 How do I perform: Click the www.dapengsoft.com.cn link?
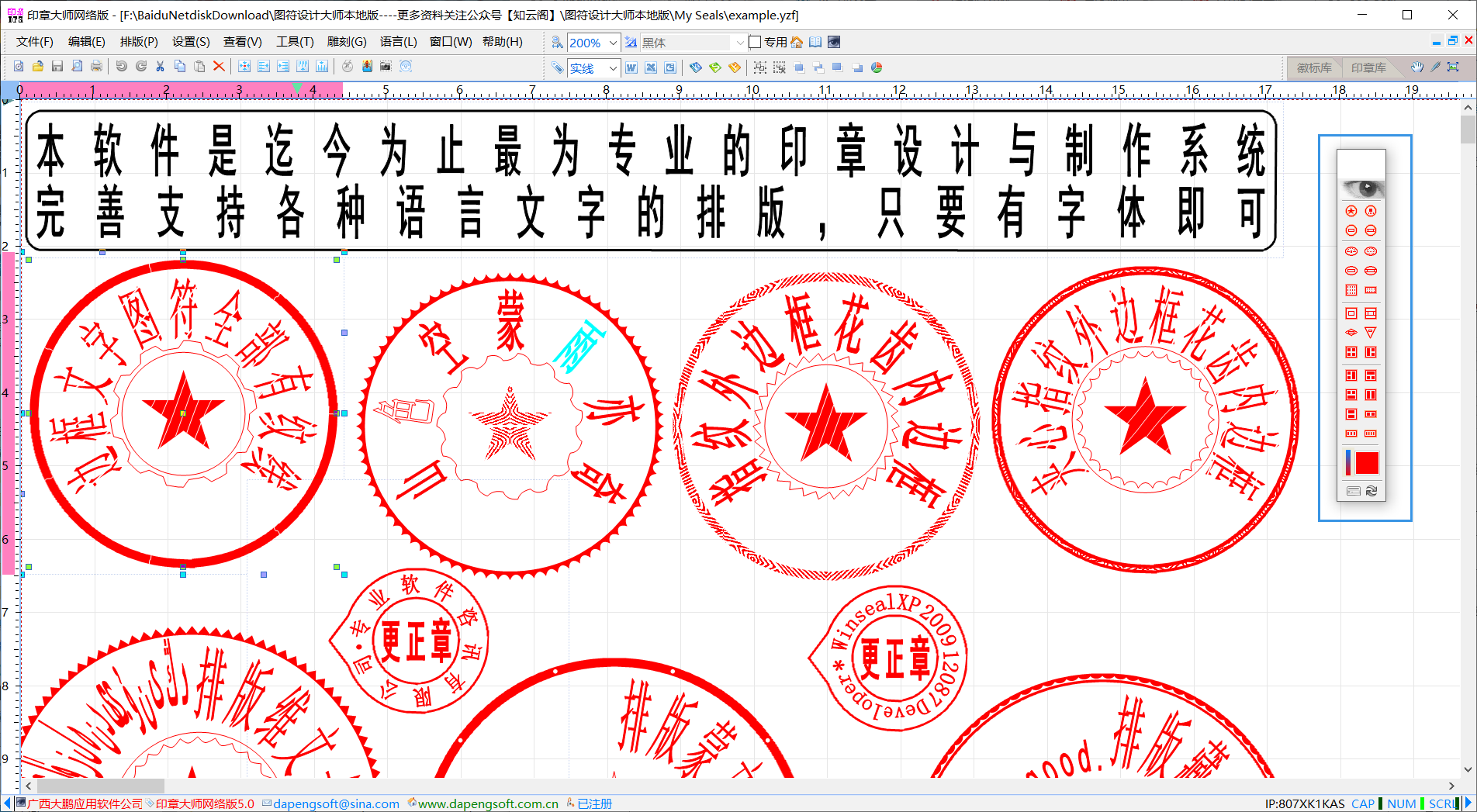click(x=488, y=803)
